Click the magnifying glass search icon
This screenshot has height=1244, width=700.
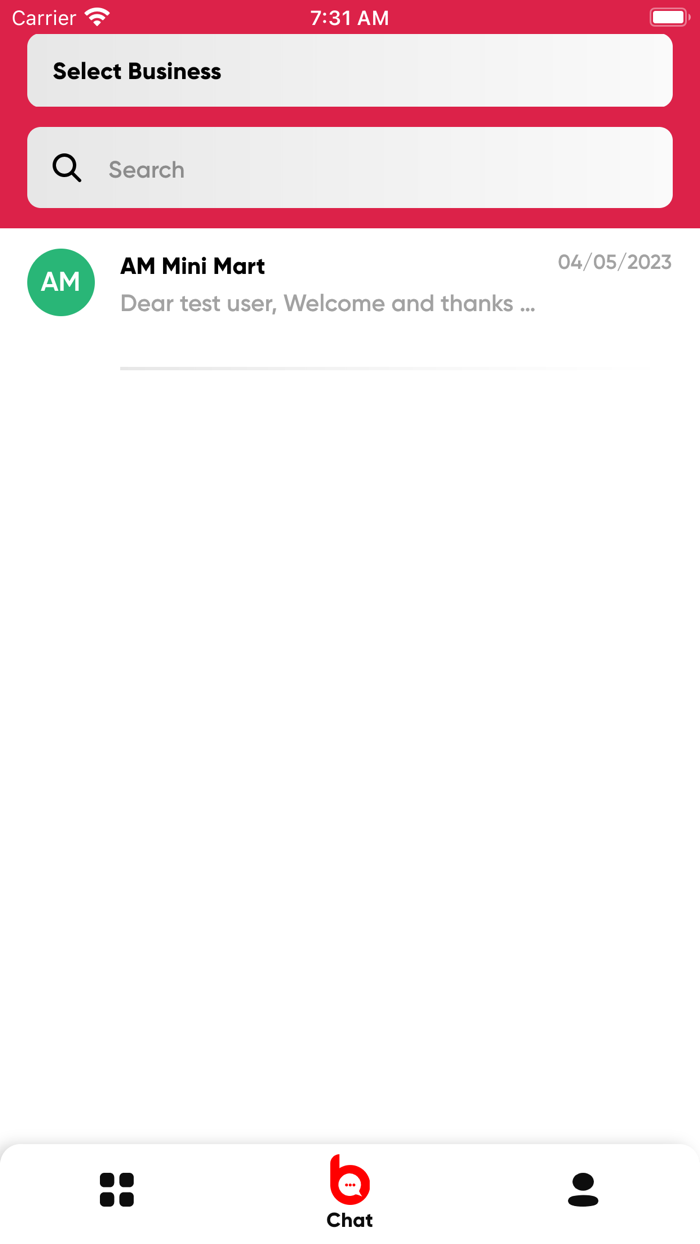(x=67, y=168)
